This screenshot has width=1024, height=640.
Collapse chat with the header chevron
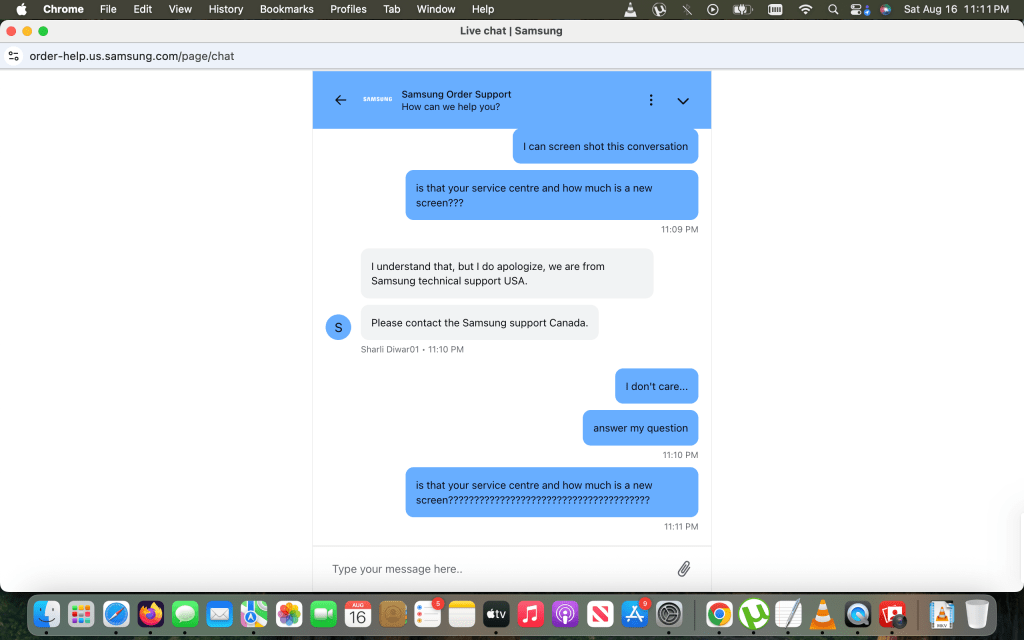click(x=683, y=100)
